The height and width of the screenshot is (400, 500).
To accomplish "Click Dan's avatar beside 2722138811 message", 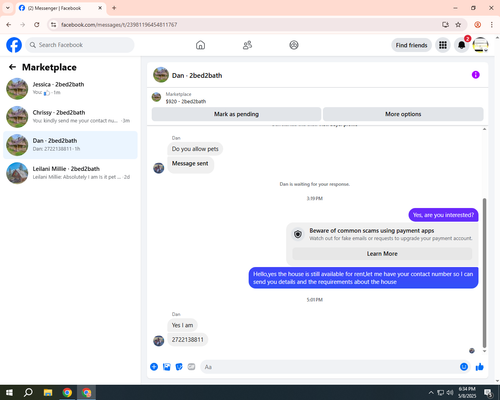I will [158, 340].
